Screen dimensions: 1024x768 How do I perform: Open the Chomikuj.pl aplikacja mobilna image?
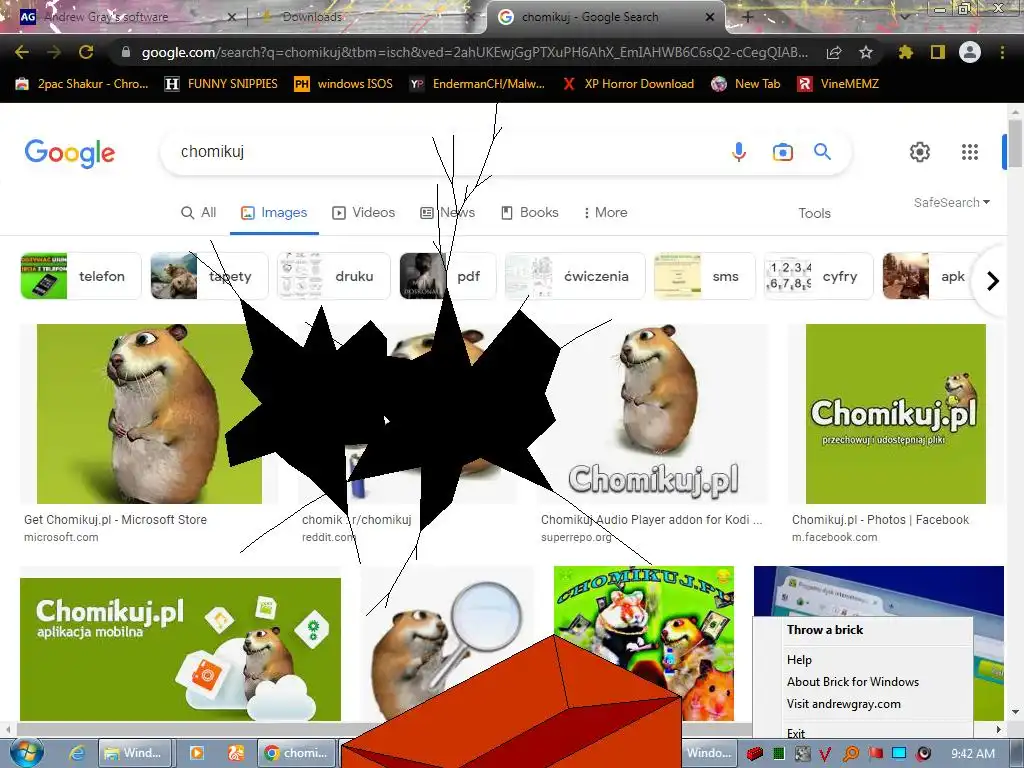pos(180,649)
